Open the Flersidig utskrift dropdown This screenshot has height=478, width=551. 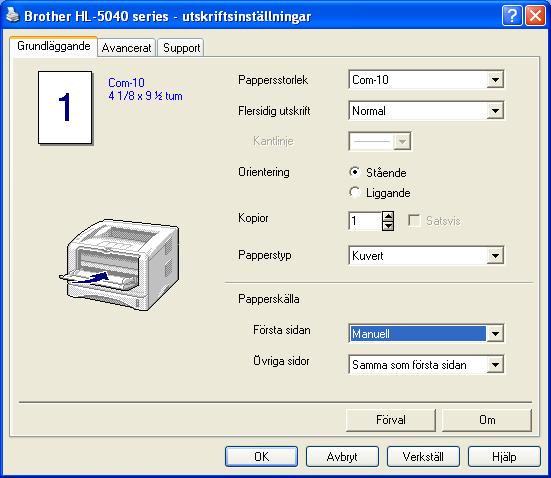tap(426, 110)
